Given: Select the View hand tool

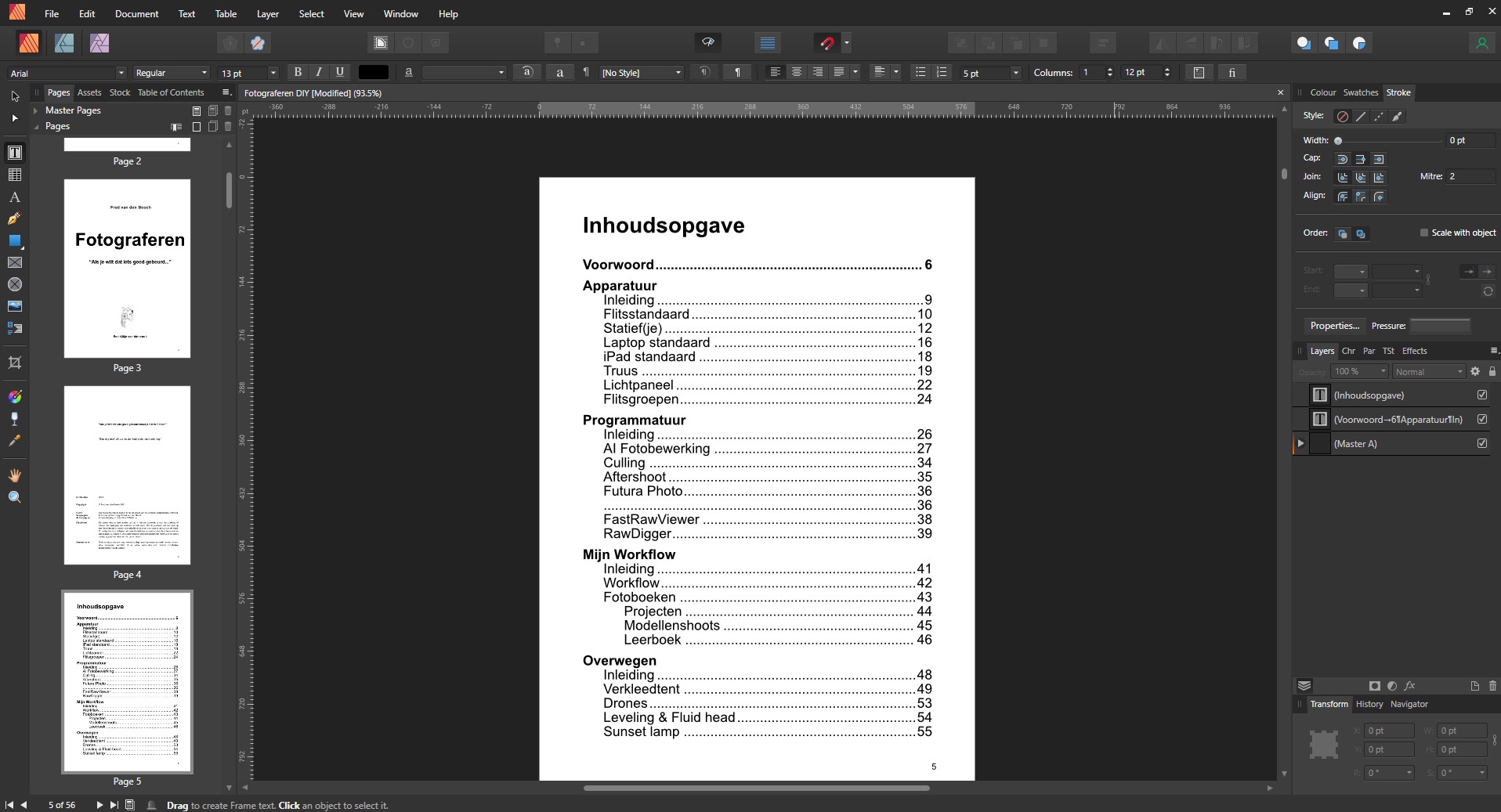Looking at the screenshot, I should point(15,475).
